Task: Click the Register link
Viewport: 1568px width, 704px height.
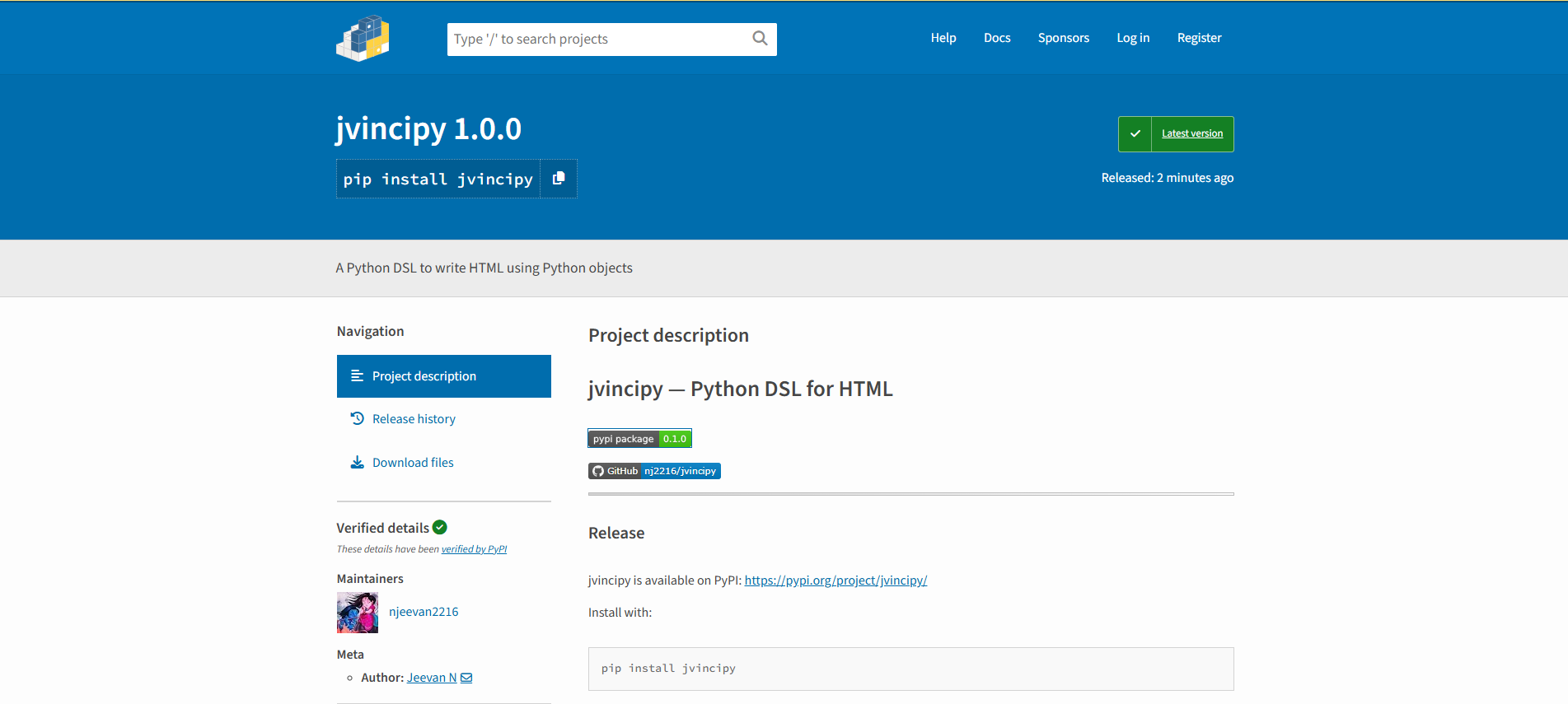Action: tap(1199, 38)
